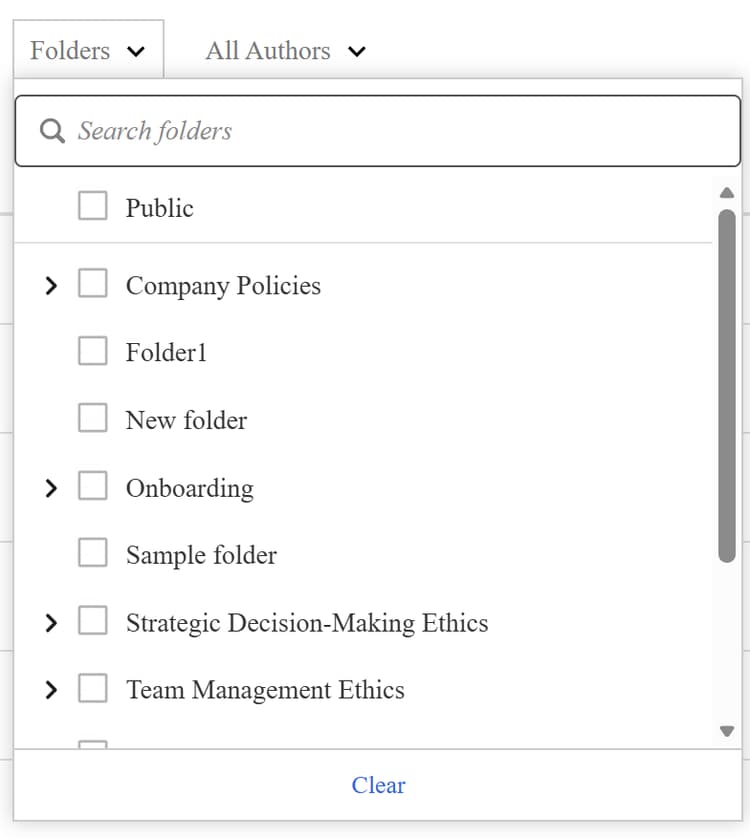Image resolution: width=750 pixels, height=838 pixels.
Task: Expand Strategic Decision-Making Ethics folder
Action: [x=51, y=623]
